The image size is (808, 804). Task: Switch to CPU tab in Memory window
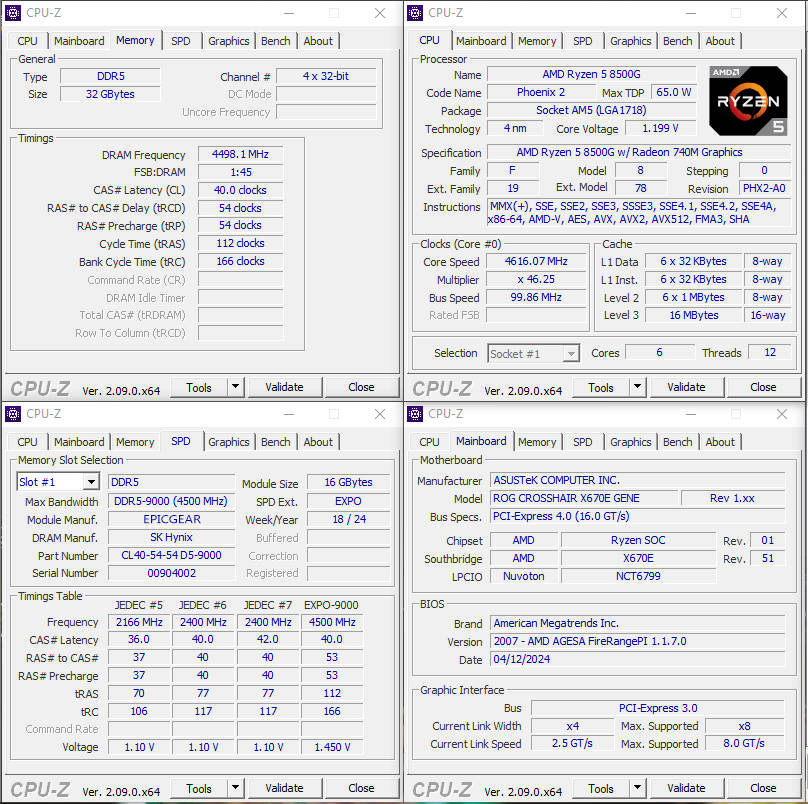click(27, 41)
